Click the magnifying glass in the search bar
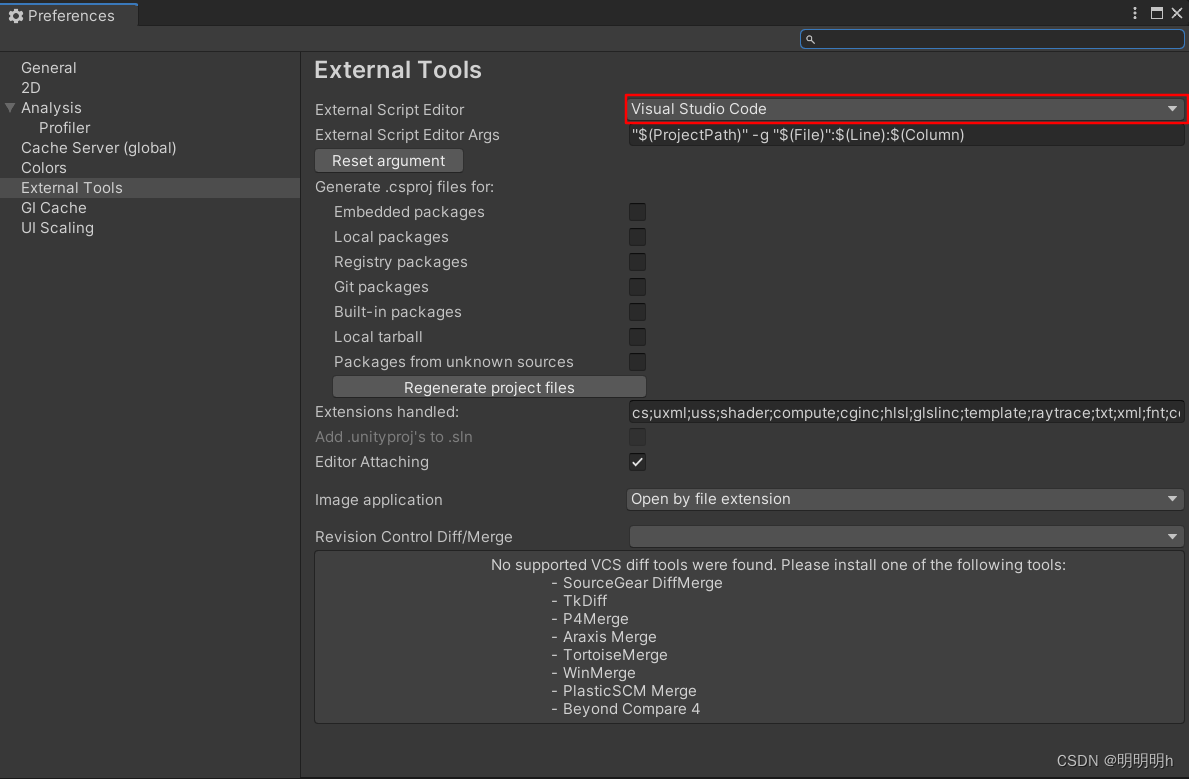Screen dimensions: 1189x779 [812, 38]
